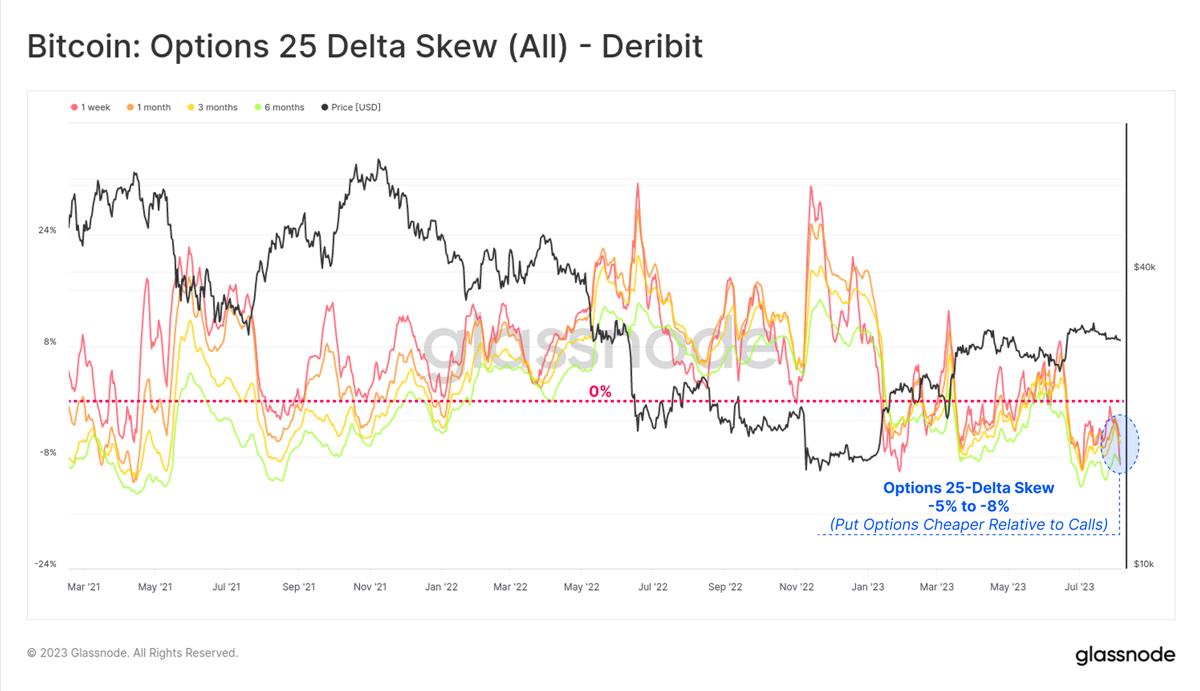The height and width of the screenshot is (691, 1200).
Task: Click the black dot beside Price [USD]
Action: coord(324,107)
